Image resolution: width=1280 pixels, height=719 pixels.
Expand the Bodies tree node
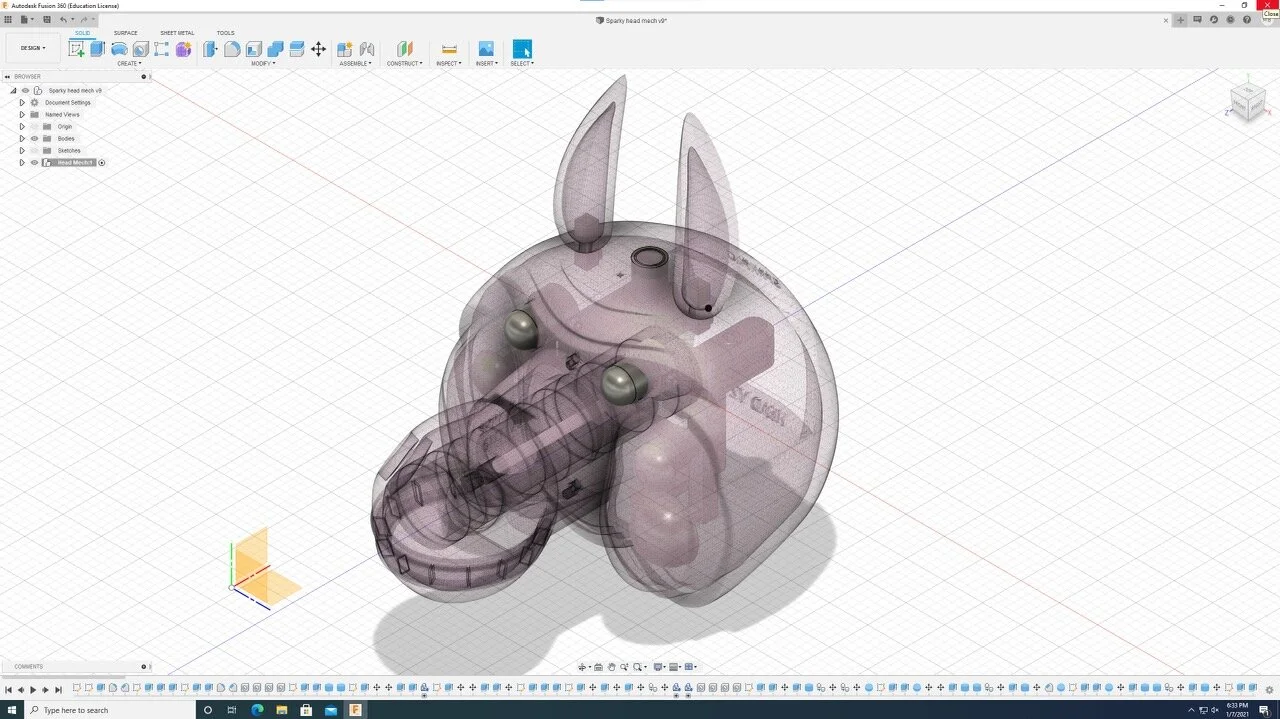click(22, 139)
